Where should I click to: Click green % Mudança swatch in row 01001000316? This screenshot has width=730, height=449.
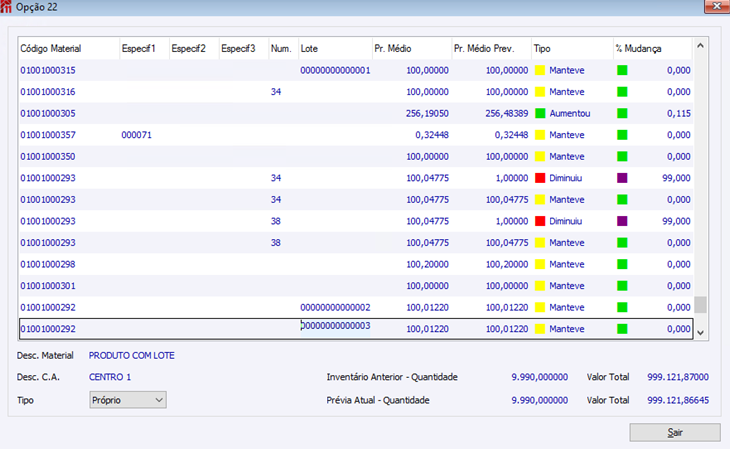click(622, 92)
